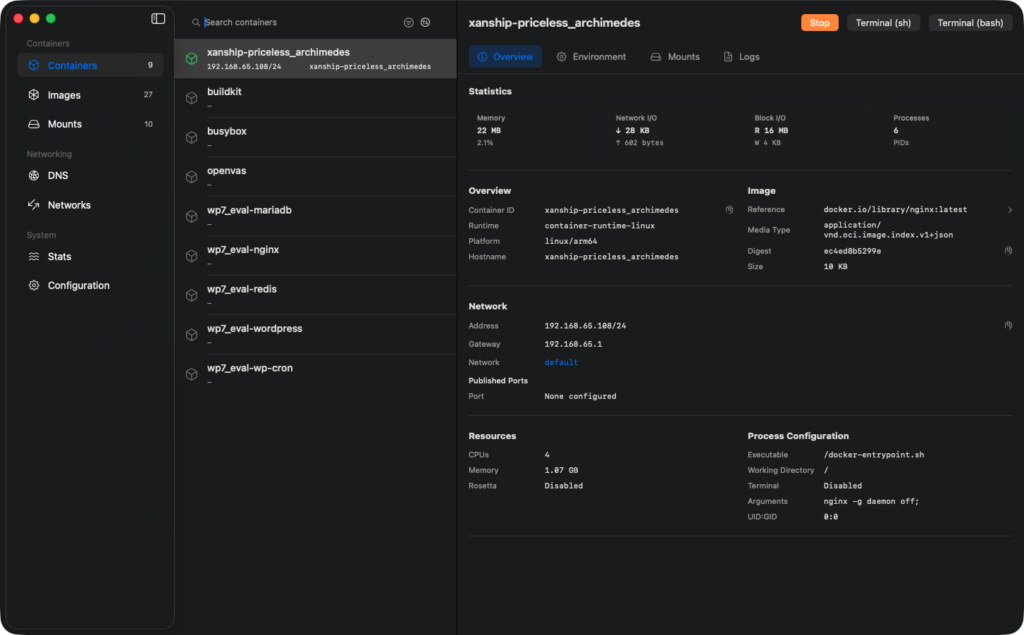Select the wp7_eval-wordpress container row
Viewport: 1024px width, 635px height.
tap(316, 334)
